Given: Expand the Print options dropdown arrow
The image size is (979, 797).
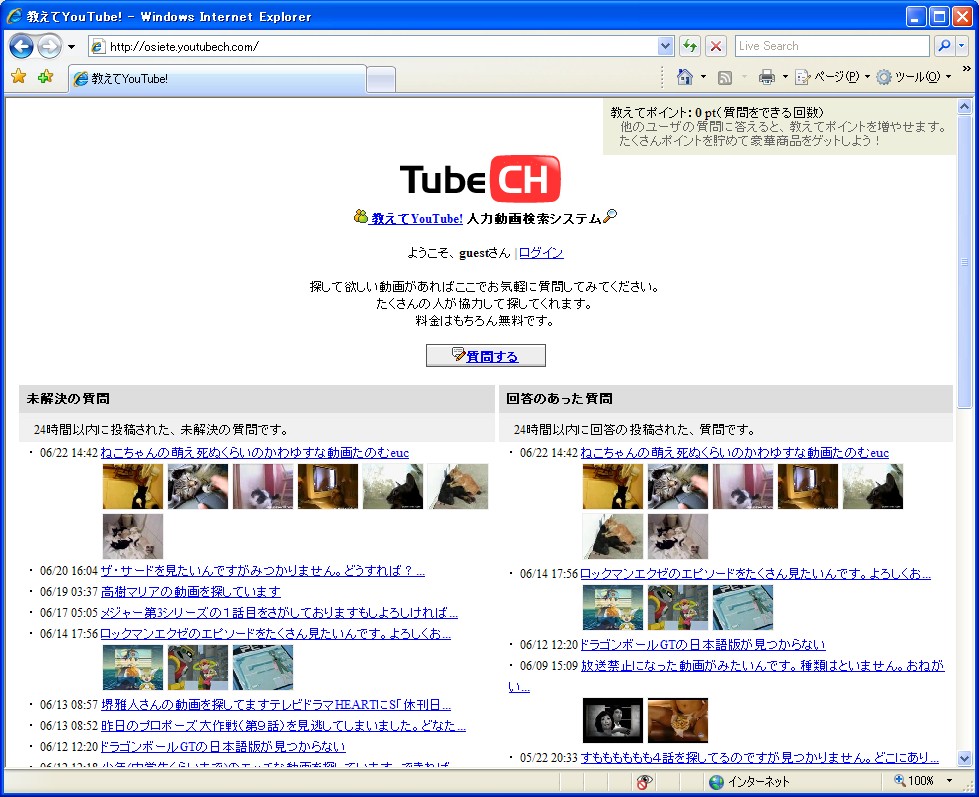Looking at the screenshot, I should point(785,77).
